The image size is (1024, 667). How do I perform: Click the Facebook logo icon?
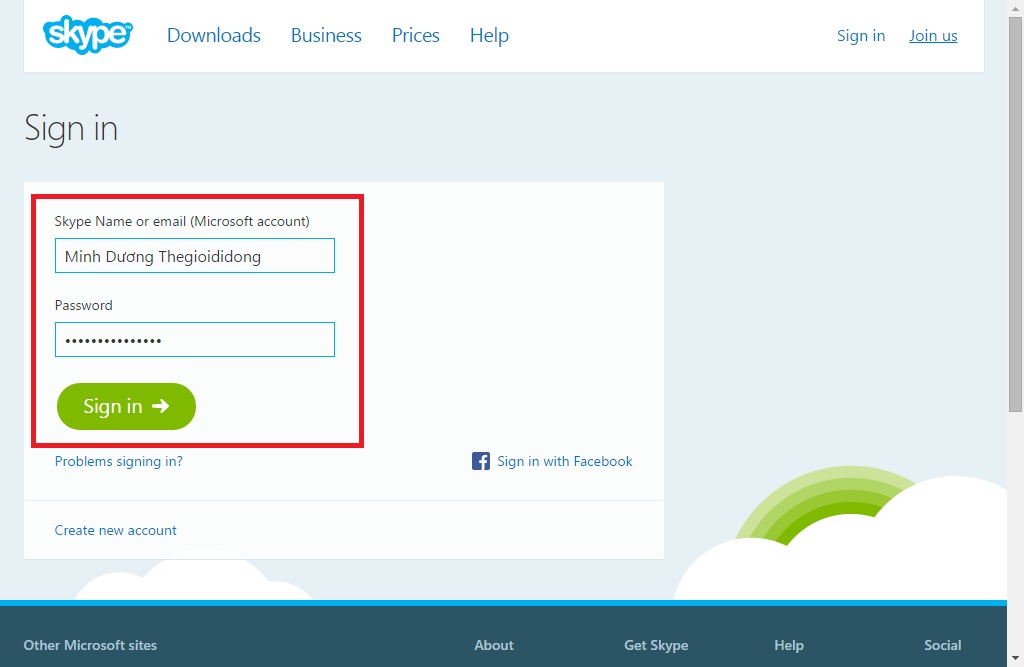coord(481,461)
